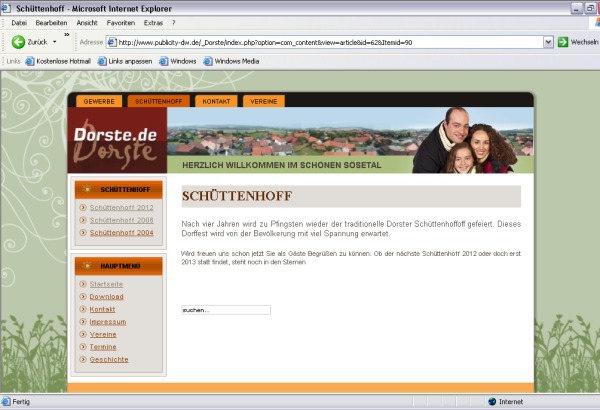The image size is (600, 410).
Task: Open Download in Hauptmenü
Action: click(107, 297)
